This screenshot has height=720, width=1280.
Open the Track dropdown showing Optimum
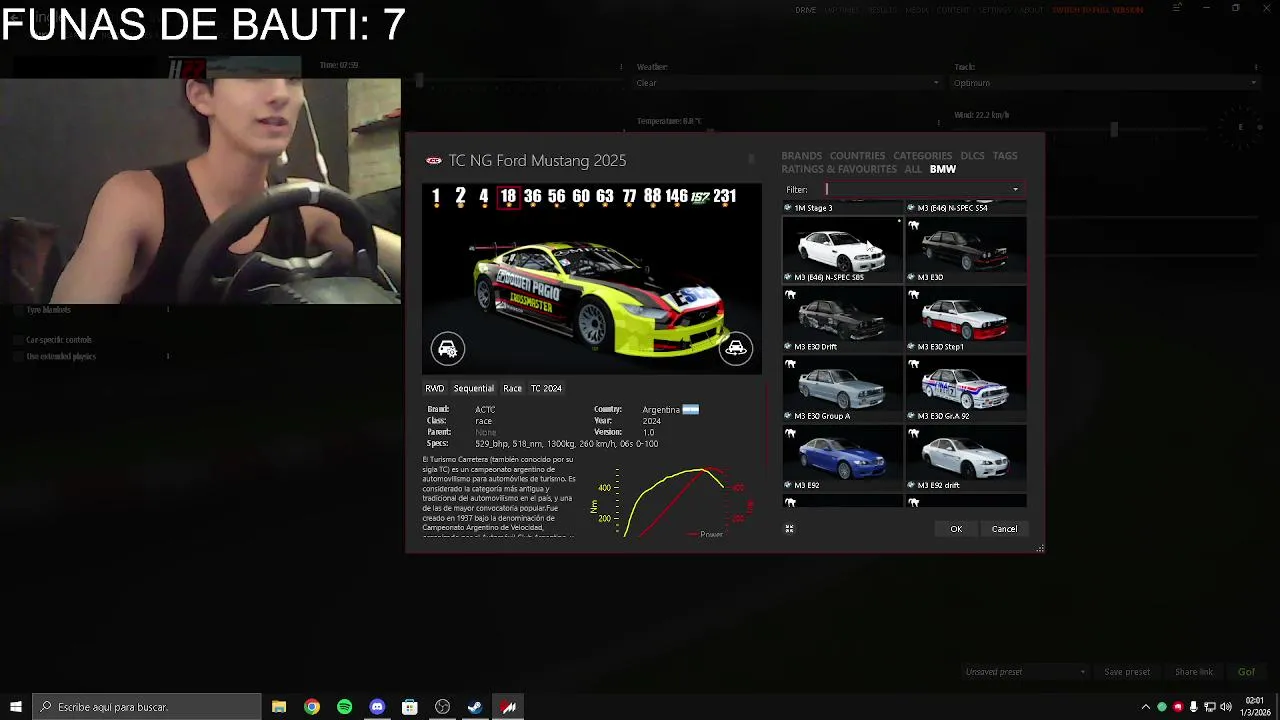(x=1106, y=83)
